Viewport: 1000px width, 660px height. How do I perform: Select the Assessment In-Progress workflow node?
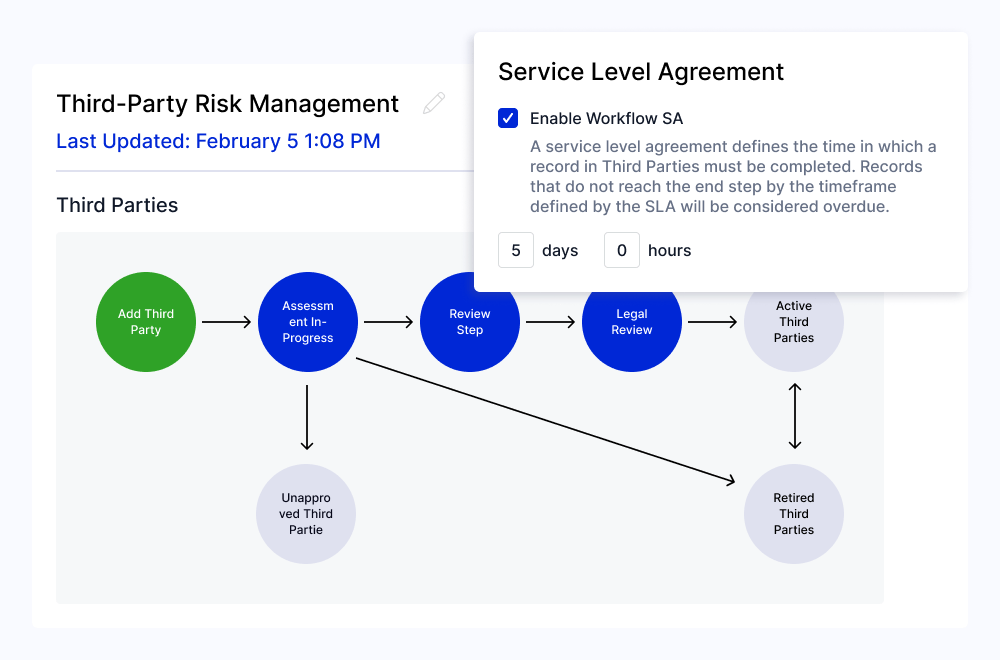coord(308,322)
